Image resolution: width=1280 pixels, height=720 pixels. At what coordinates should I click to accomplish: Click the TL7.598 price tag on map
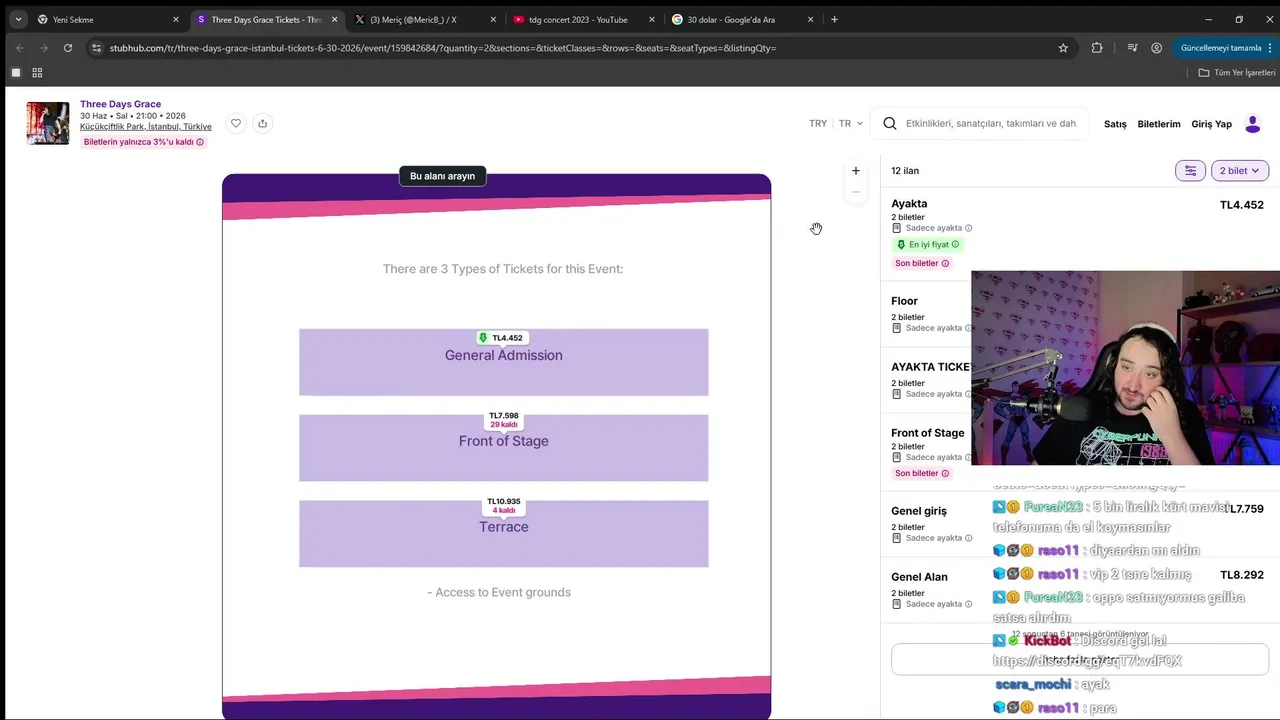[x=503, y=420]
